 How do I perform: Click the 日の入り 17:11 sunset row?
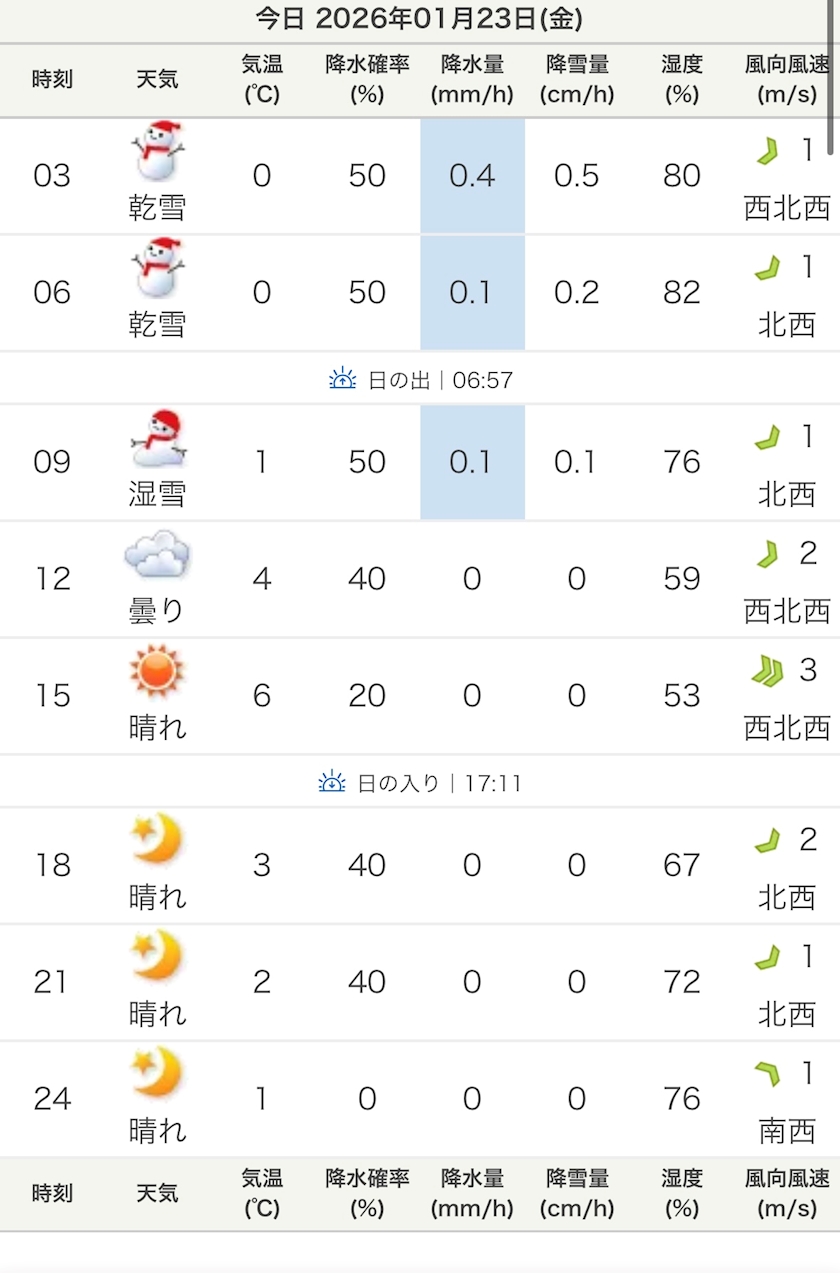click(x=420, y=782)
